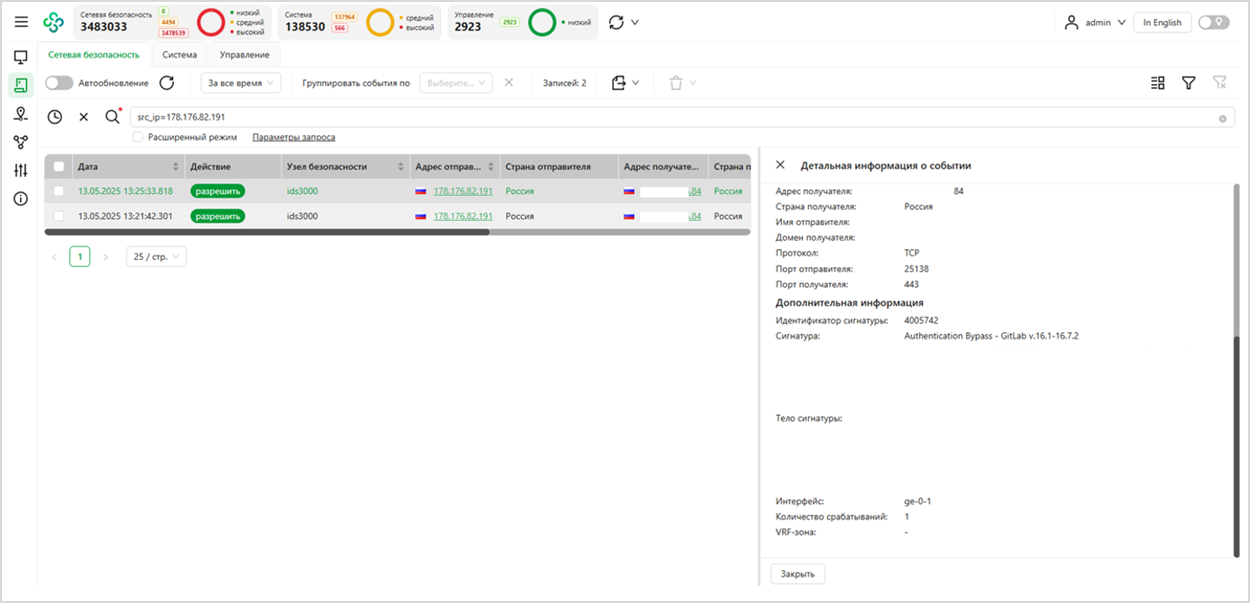Click the Закрыть button
This screenshot has width=1250, height=603.
(x=797, y=573)
